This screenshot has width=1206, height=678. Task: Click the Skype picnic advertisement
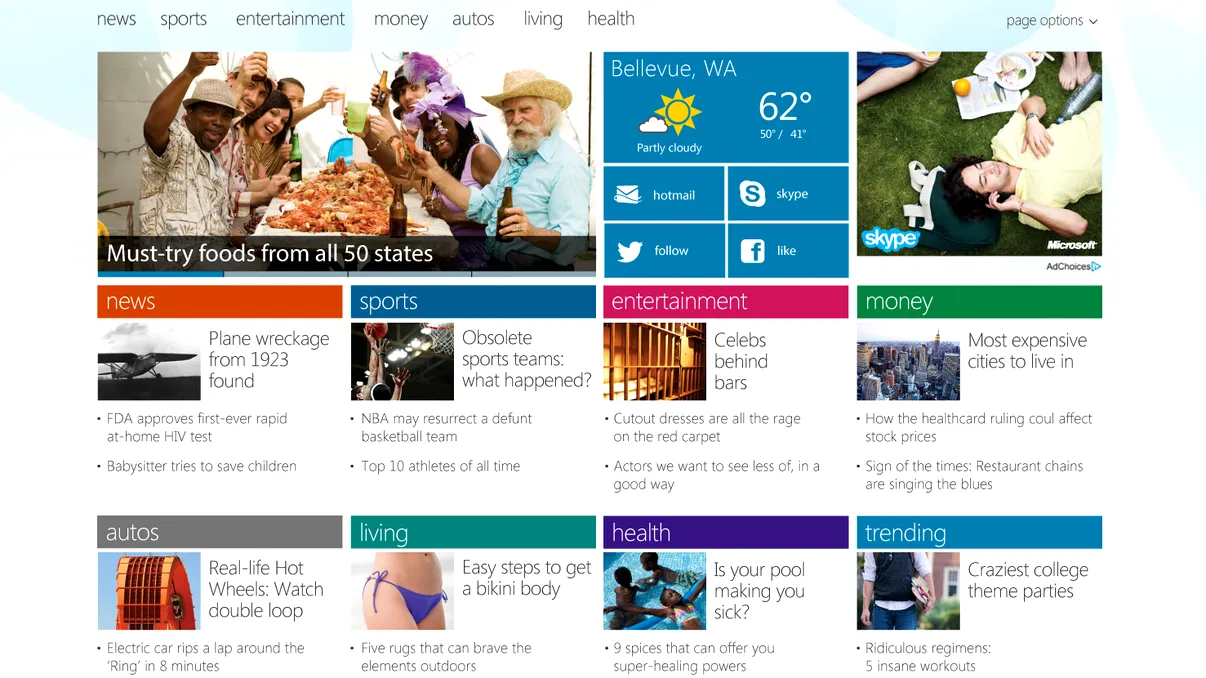click(x=979, y=154)
